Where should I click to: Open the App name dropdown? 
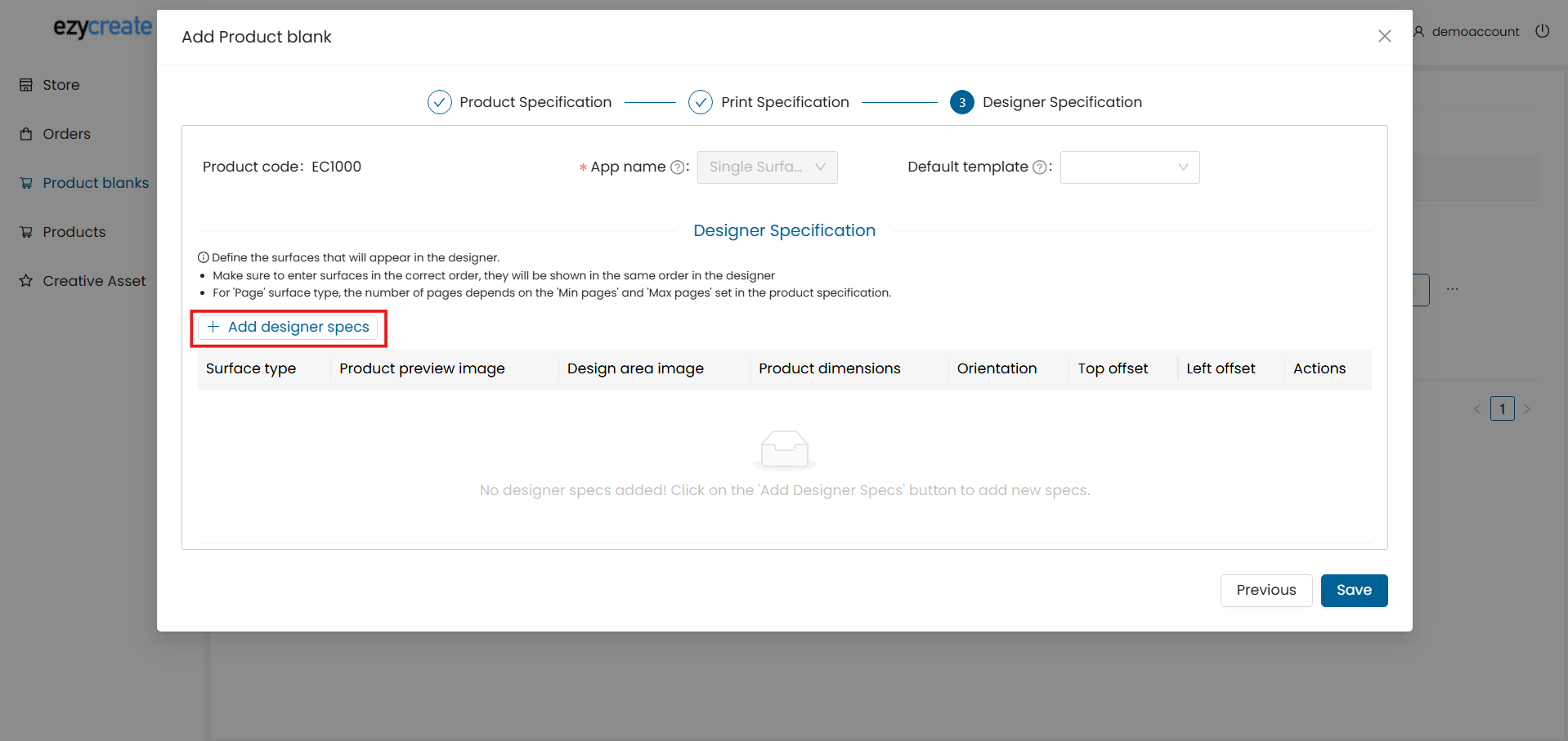(x=767, y=167)
